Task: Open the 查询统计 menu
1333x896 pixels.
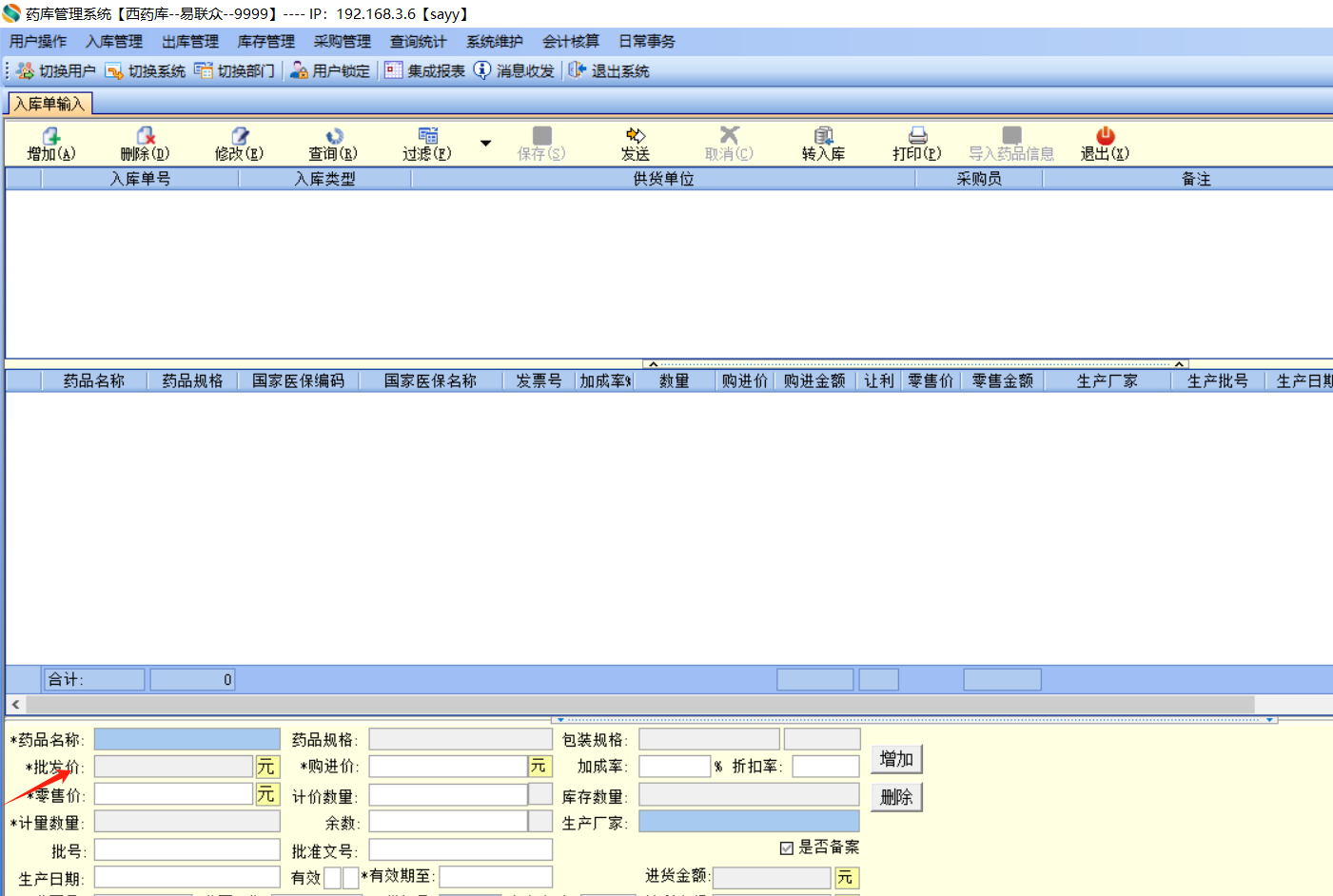Action: 419,42
